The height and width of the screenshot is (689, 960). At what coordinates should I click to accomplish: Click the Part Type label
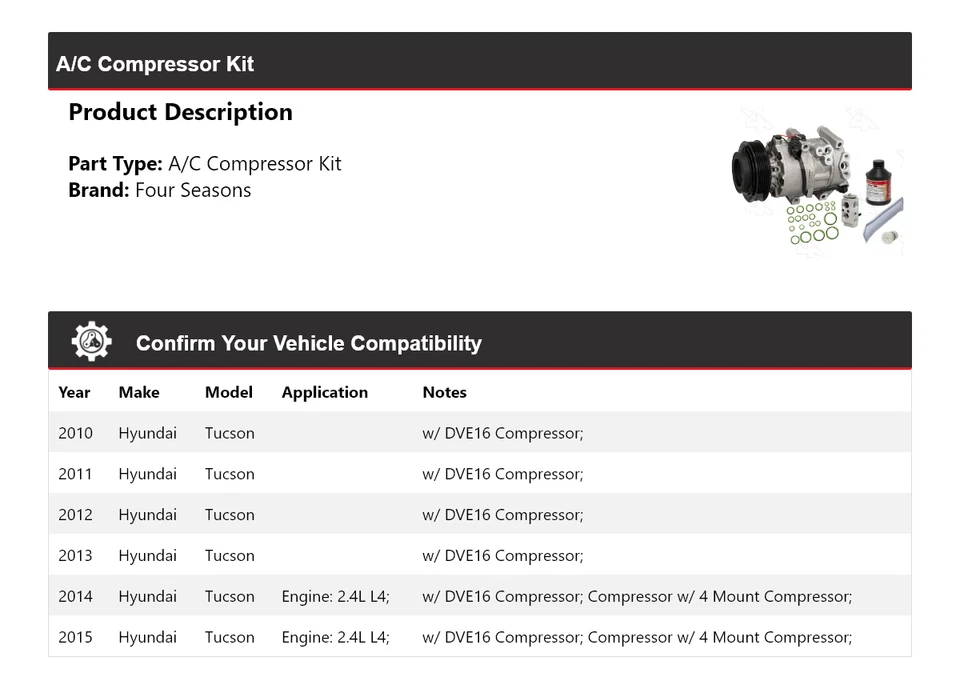coord(115,164)
